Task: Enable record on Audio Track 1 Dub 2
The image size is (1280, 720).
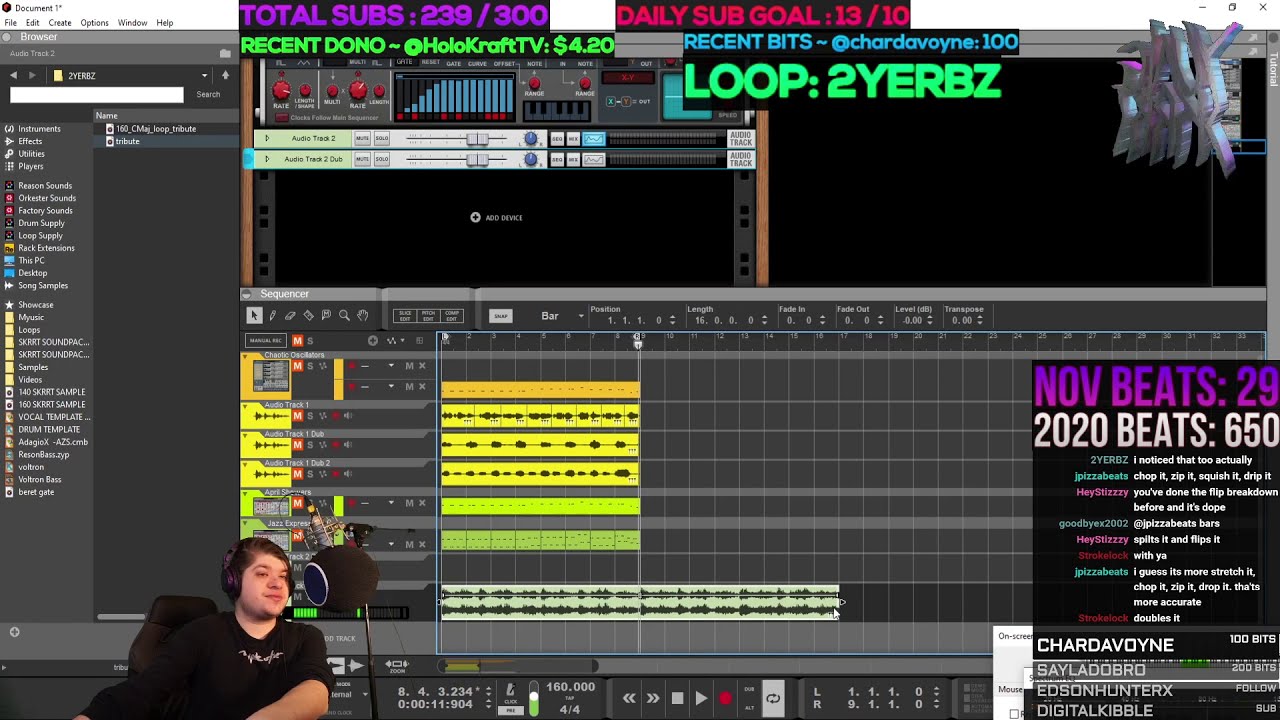Action: [336, 474]
